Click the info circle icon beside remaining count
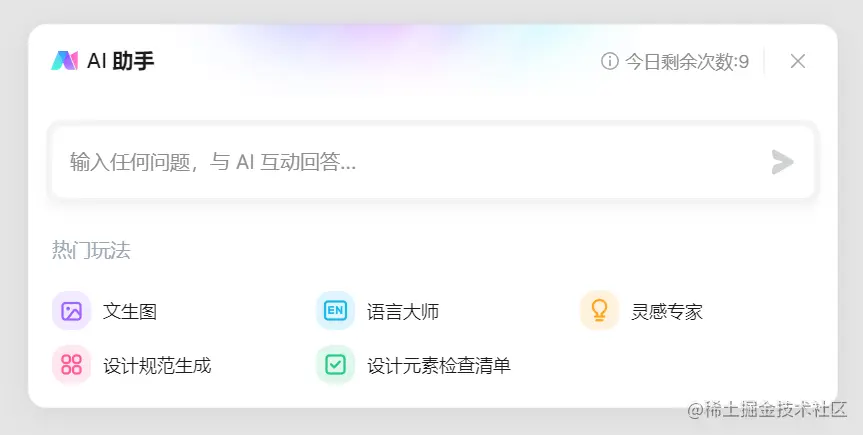This screenshot has height=435, width=863. coord(609,61)
